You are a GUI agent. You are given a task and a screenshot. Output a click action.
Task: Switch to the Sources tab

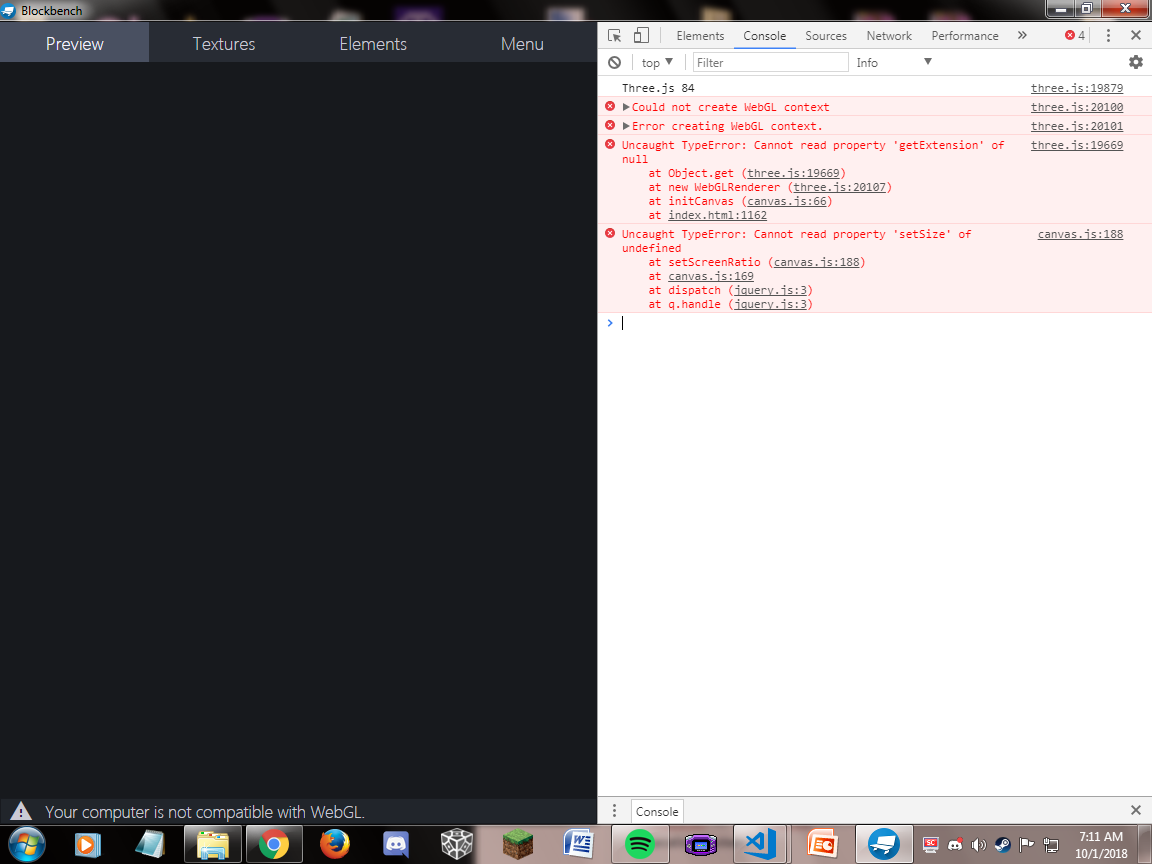pos(826,35)
